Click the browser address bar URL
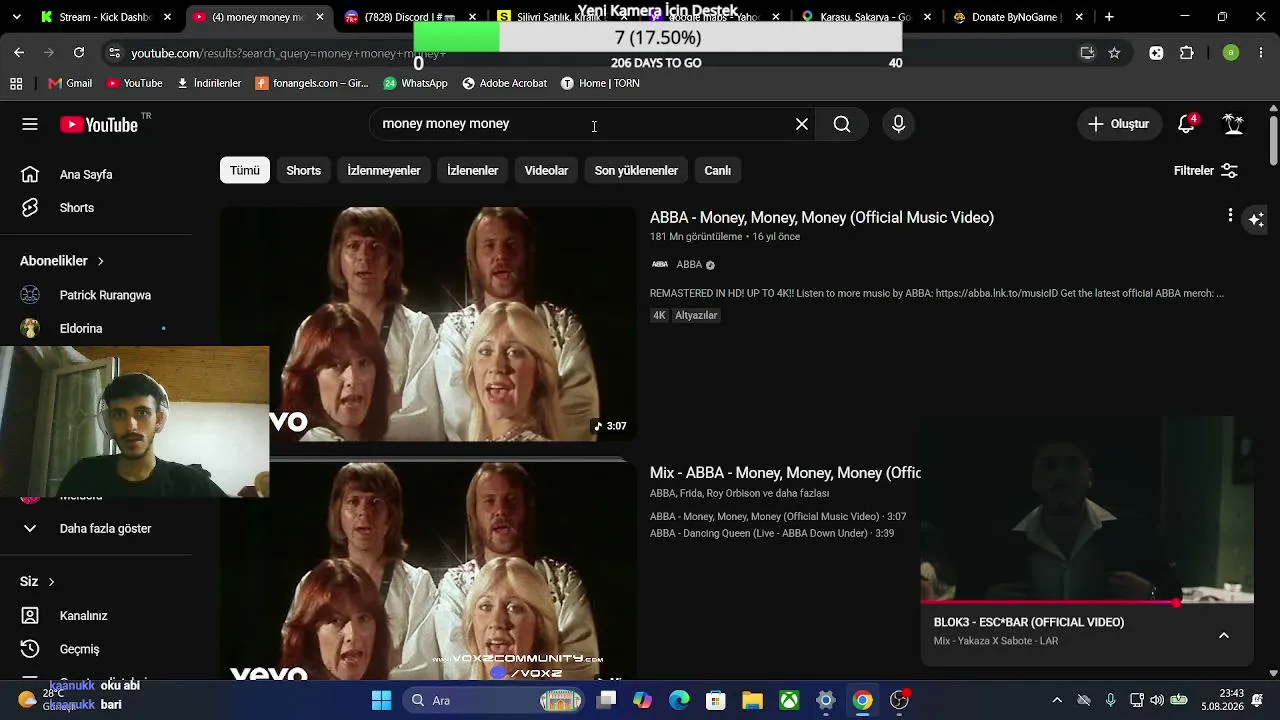The image size is (1280, 720). point(289,53)
